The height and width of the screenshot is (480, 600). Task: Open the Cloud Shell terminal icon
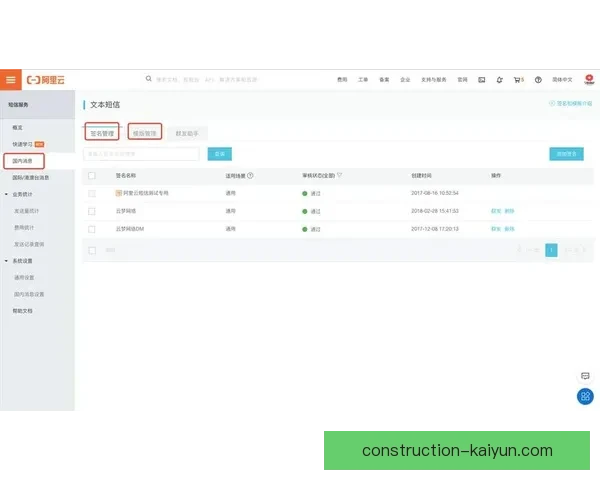tap(481, 79)
